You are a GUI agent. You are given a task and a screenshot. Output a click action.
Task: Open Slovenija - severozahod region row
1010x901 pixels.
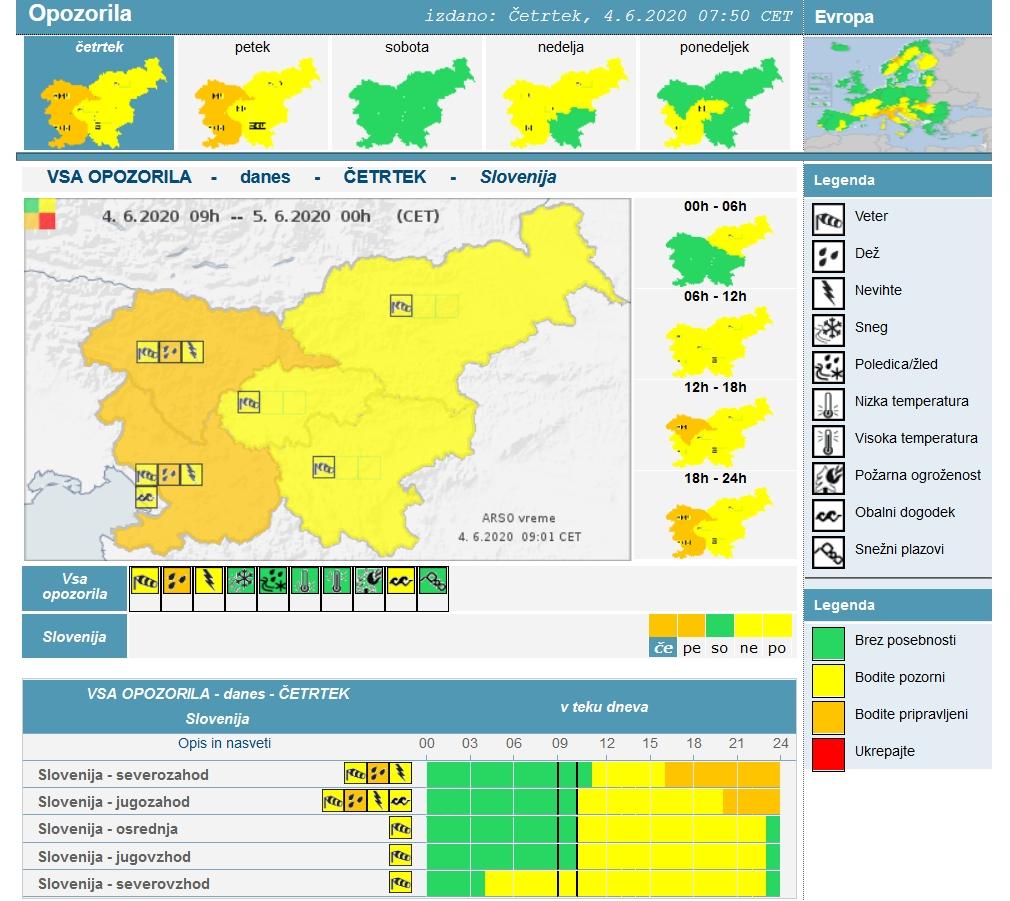(x=123, y=775)
